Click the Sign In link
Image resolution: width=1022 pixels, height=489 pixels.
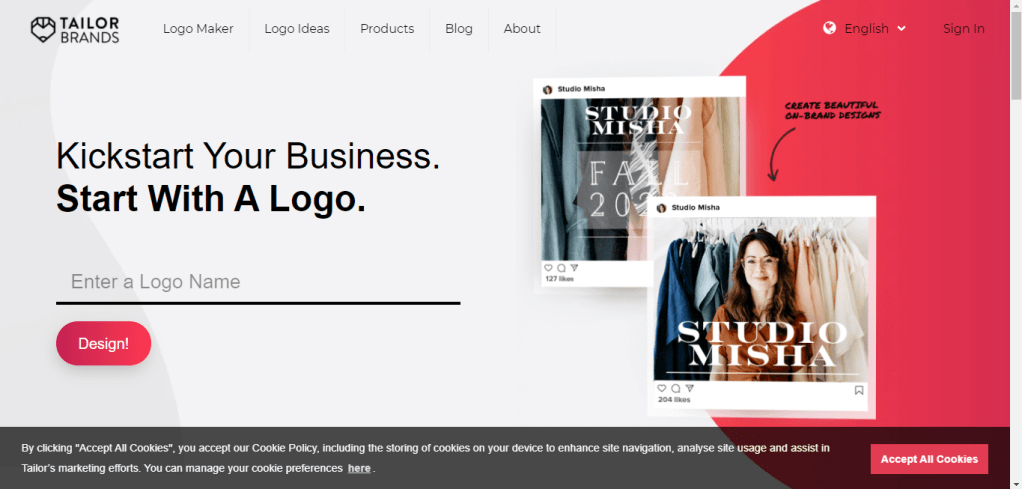pos(963,29)
